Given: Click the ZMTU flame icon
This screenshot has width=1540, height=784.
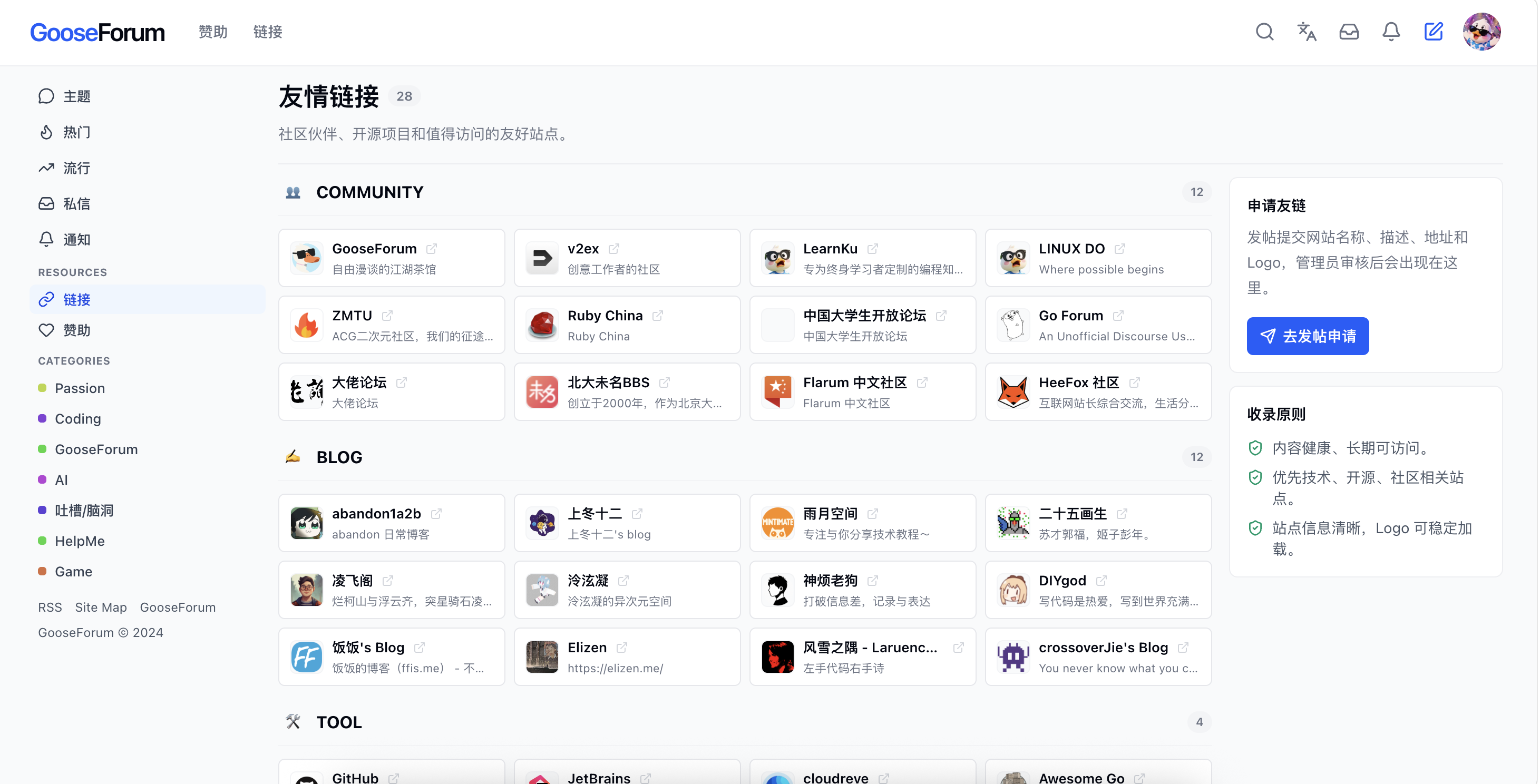Looking at the screenshot, I should 307,325.
